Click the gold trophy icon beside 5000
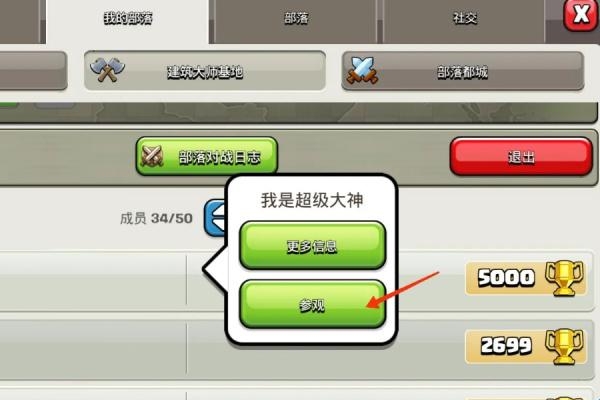Viewport: 600px width, 400px height. tap(564, 278)
